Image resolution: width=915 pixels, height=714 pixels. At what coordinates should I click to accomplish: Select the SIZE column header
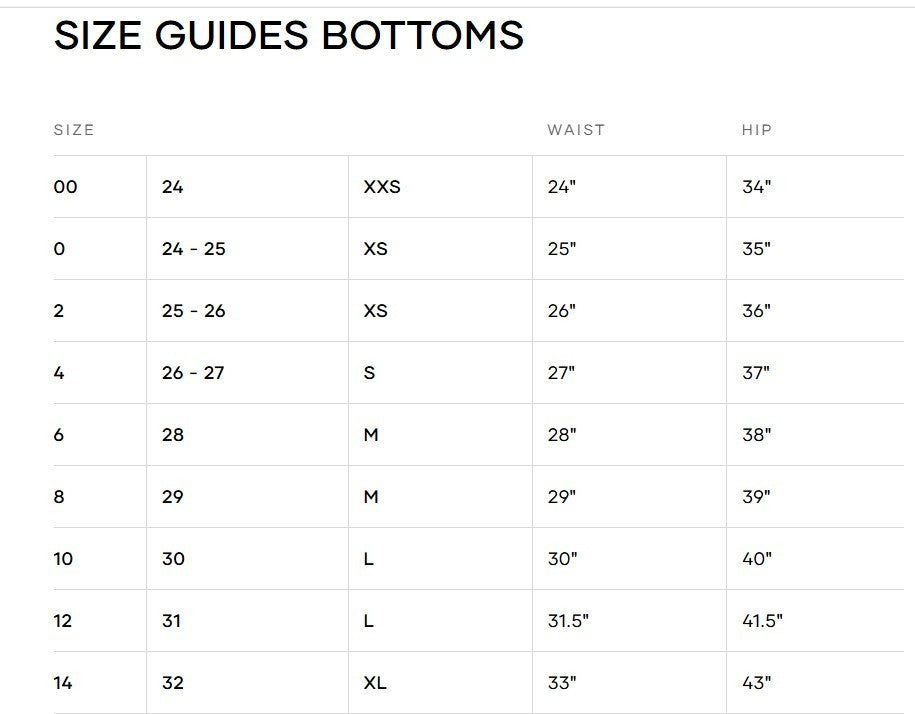tap(74, 130)
